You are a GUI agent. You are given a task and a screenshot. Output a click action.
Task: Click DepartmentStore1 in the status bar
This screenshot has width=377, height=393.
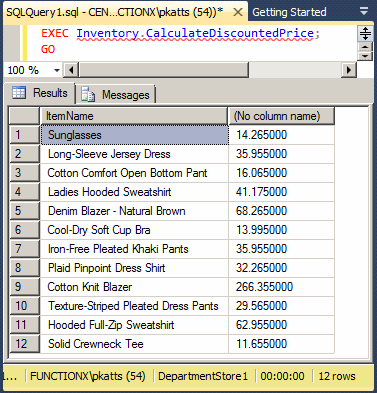click(203, 376)
